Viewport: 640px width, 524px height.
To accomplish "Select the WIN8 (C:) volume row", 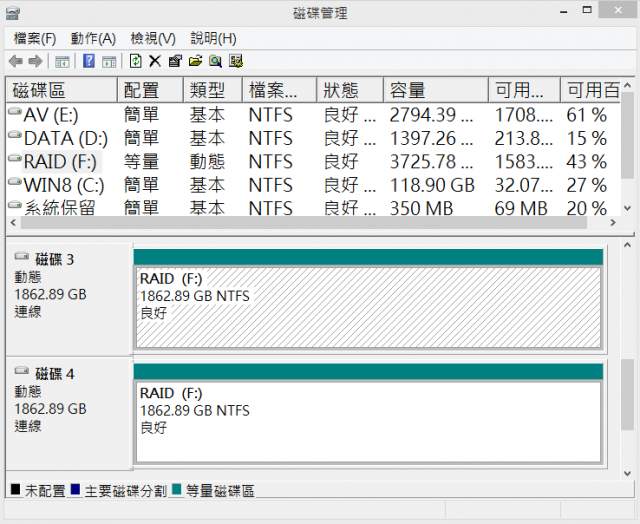I will pyautogui.click(x=60, y=184).
